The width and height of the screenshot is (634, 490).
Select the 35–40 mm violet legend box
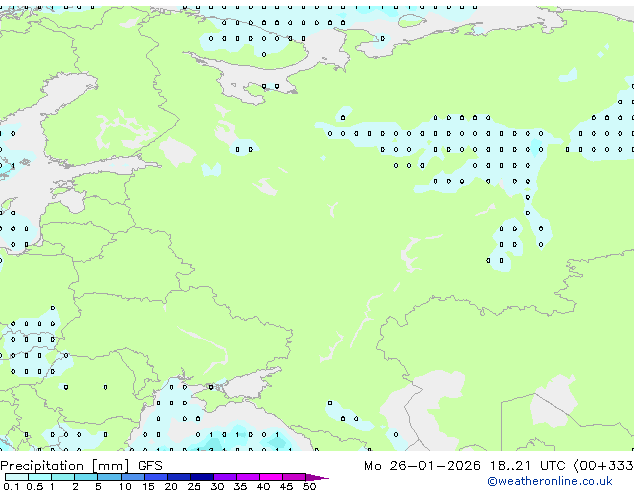pos(248,477)
